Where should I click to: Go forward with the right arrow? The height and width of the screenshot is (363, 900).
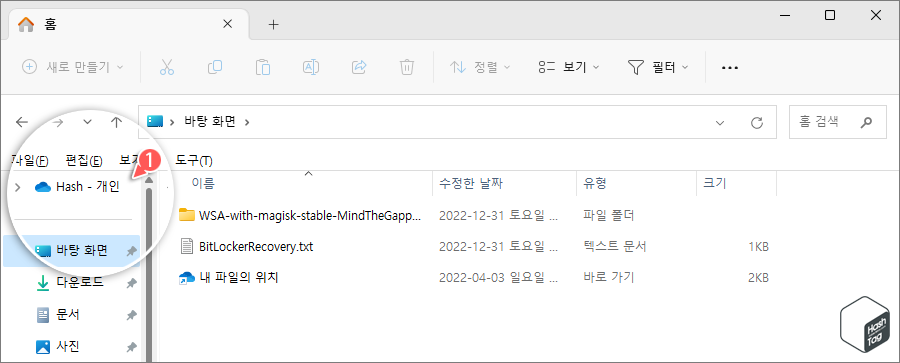(x=58, y=122)
